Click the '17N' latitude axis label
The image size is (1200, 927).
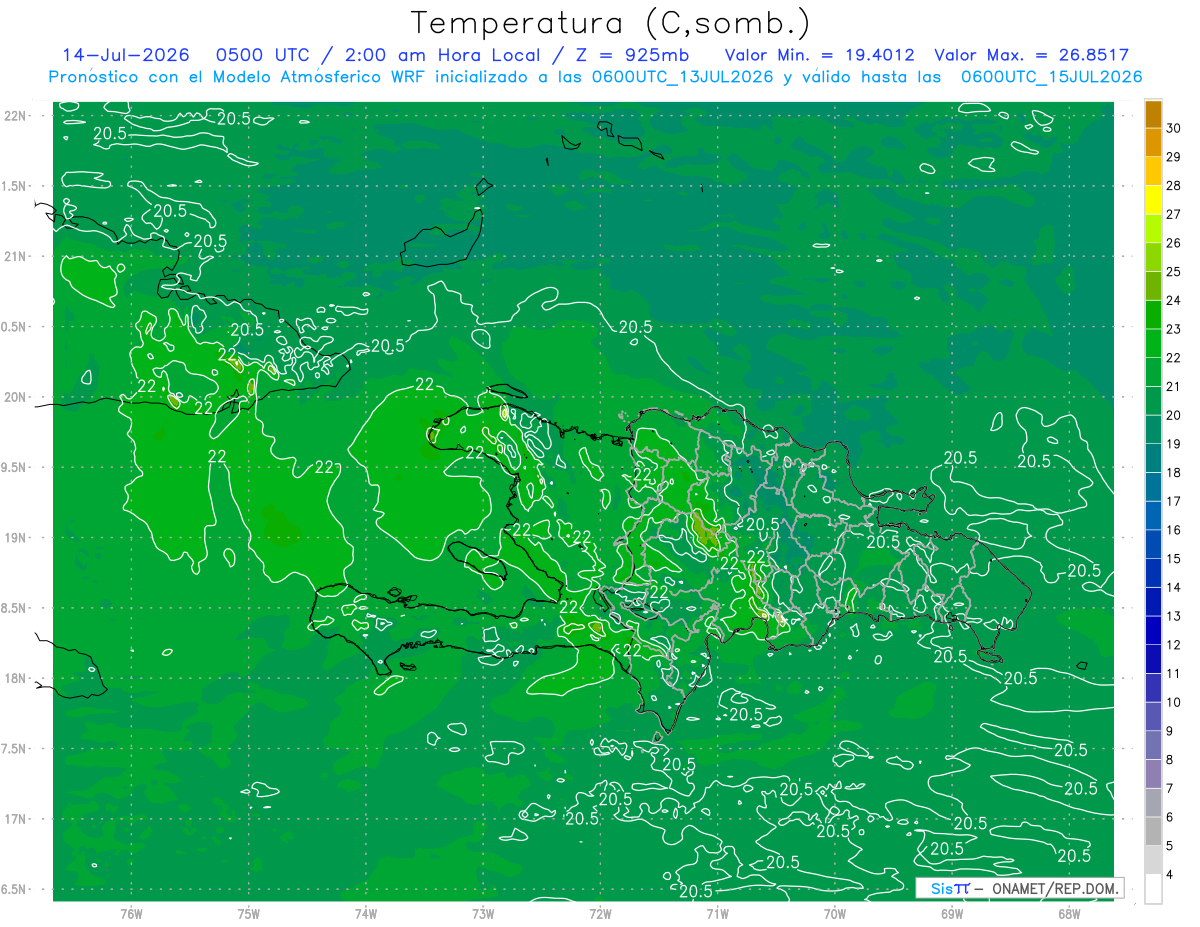tap(15, 819)
